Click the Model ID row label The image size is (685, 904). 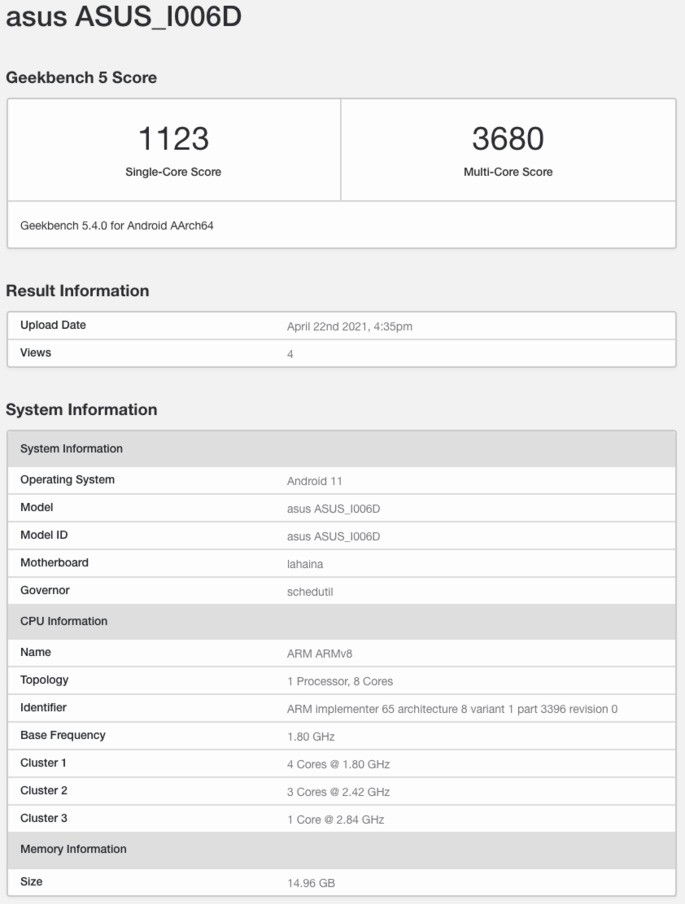44,535
